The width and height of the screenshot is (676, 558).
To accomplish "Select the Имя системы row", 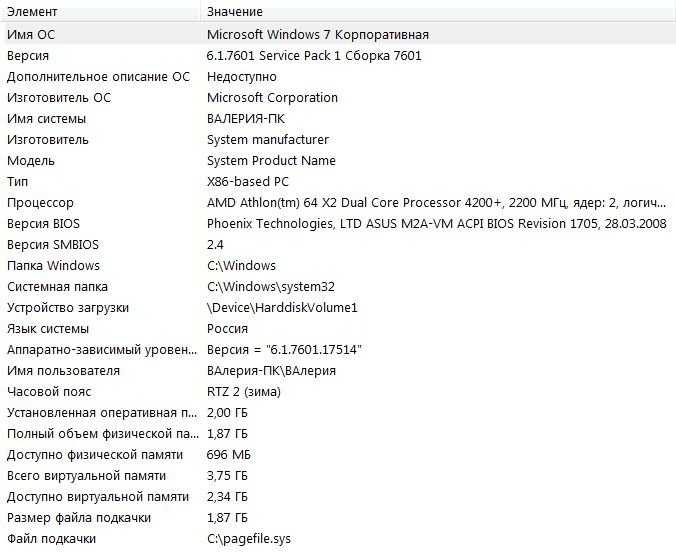I will pyautogui.click(x=338, y=119).
